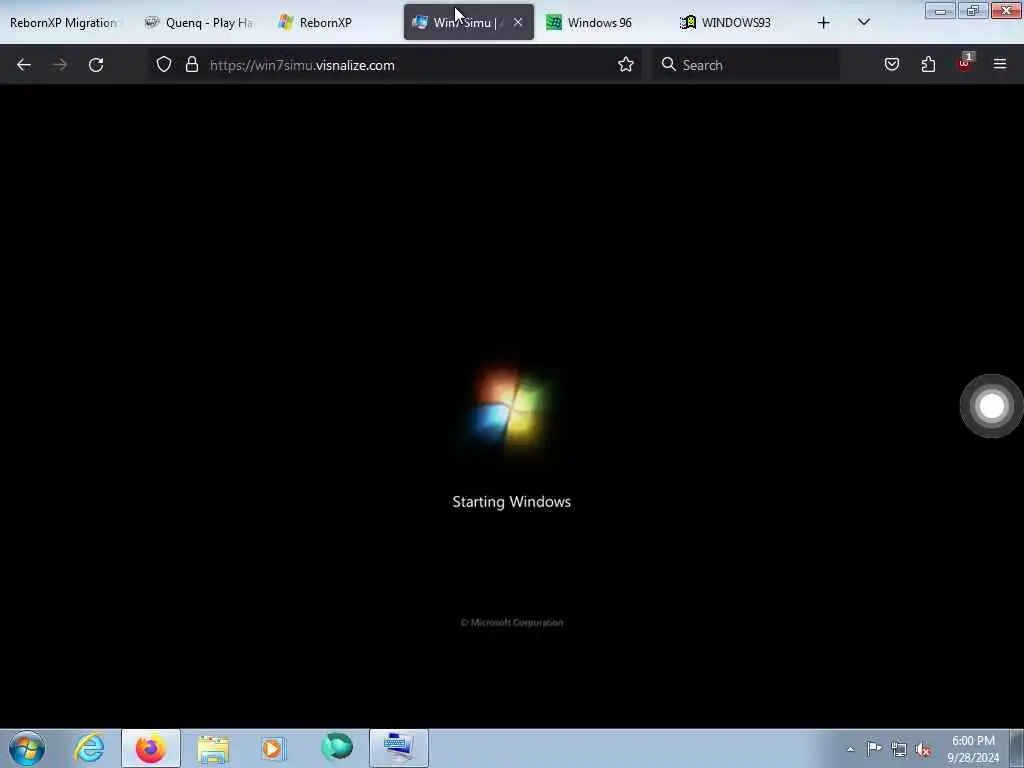
Task: Click the muted volume tray icon
Action: tap(923, 750)
